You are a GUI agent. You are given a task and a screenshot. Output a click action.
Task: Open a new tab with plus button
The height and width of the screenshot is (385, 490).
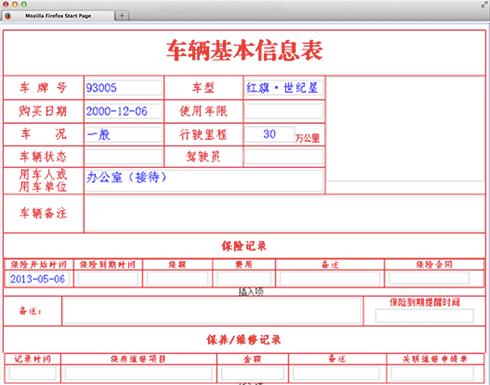(x=122, y=15)
